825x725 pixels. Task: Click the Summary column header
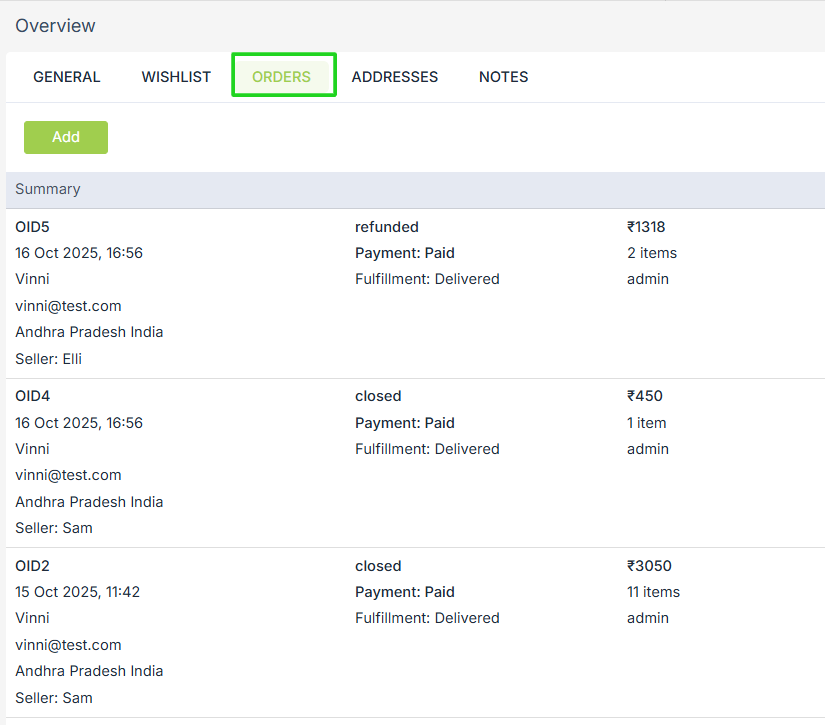coord(48,189)
